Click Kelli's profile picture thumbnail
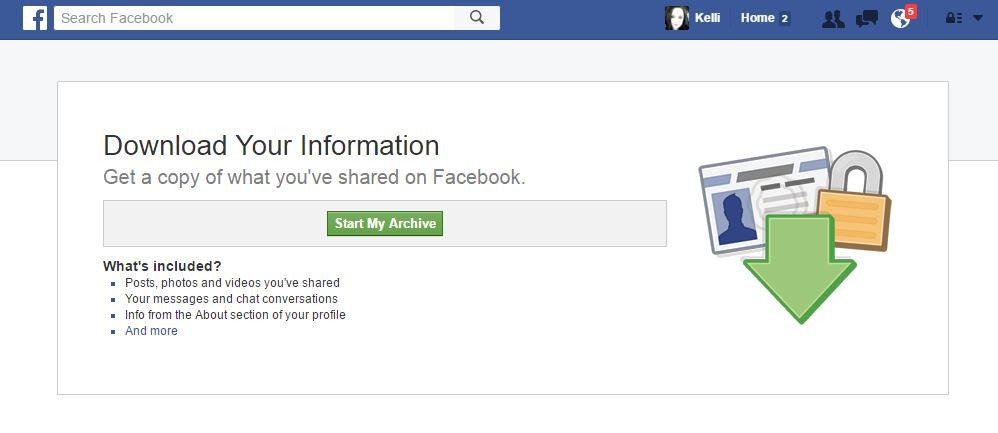The image size is (998, 433). tap(677, 18)
